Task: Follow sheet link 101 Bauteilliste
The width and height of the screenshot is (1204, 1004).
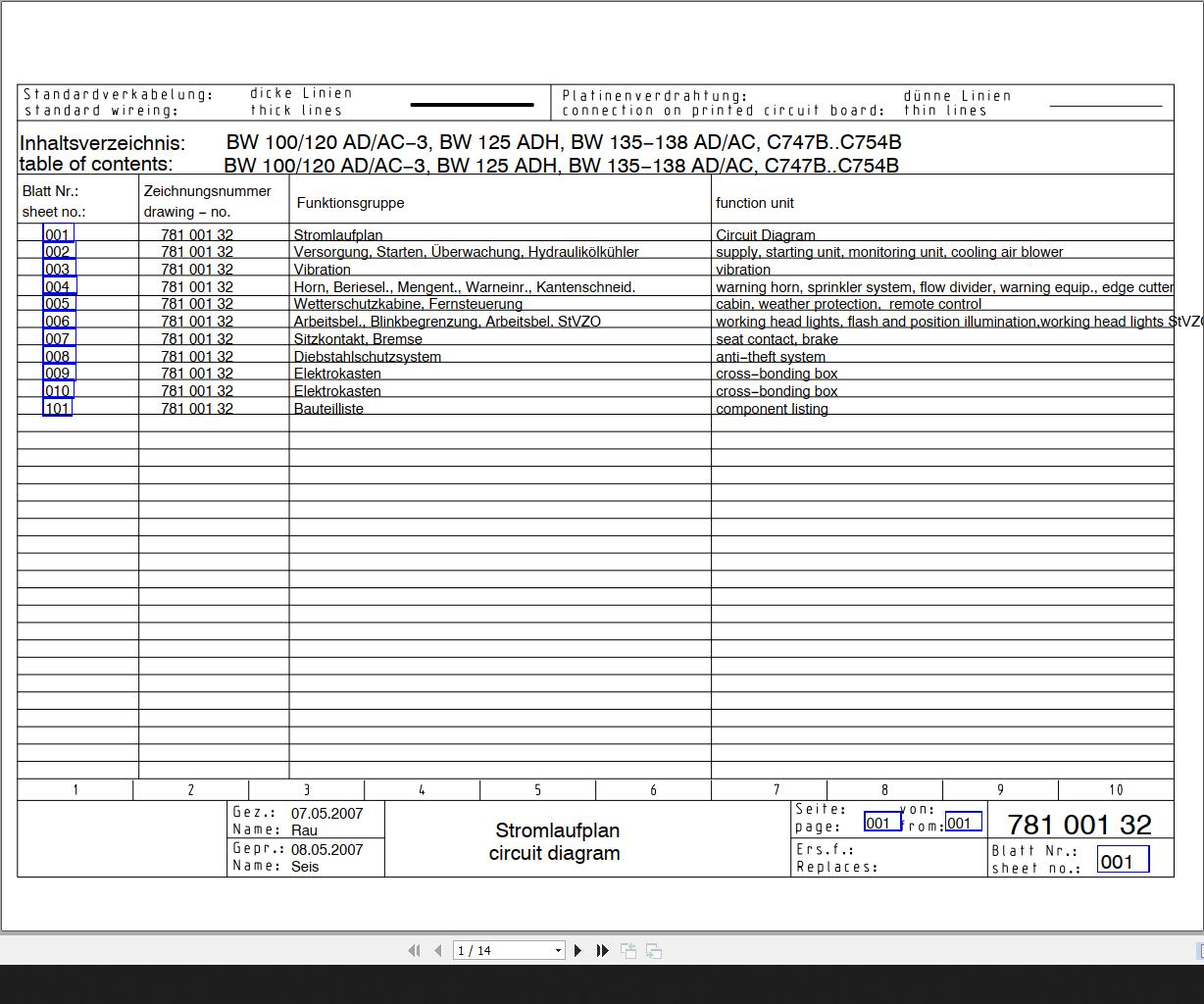Action: [58, 408]
